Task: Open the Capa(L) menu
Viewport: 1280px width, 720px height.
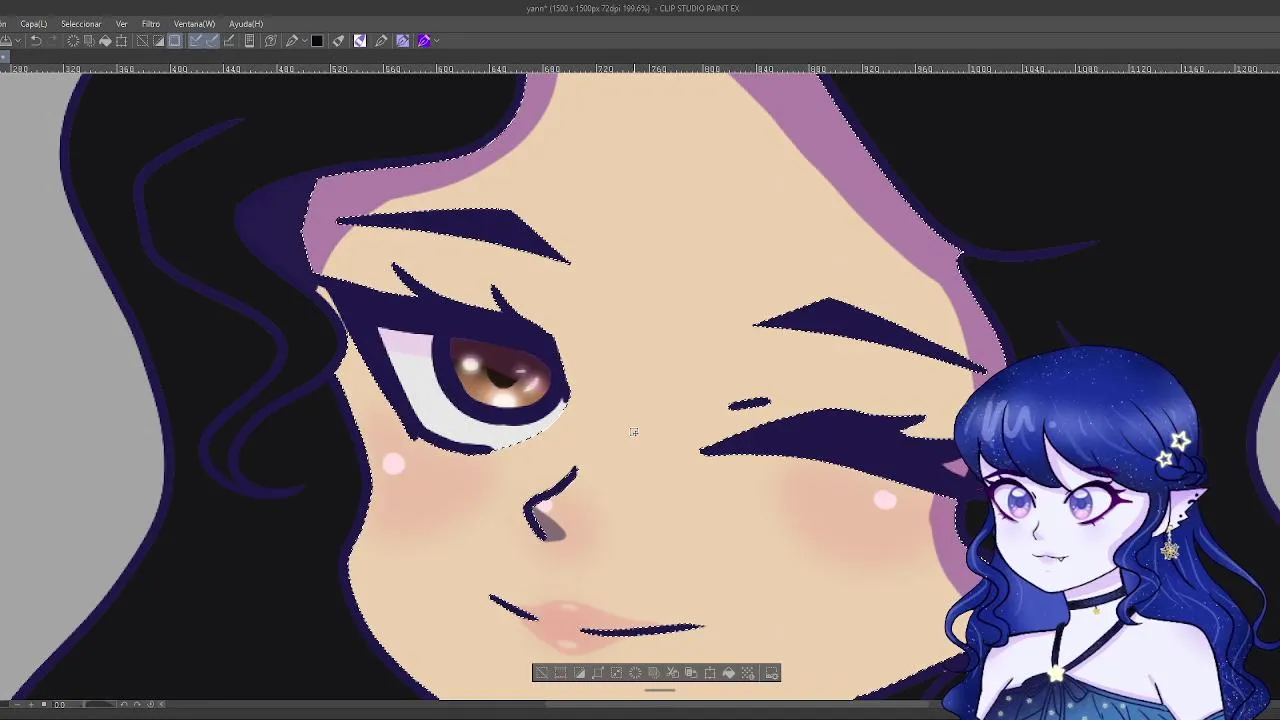Action: pos(33,23)
